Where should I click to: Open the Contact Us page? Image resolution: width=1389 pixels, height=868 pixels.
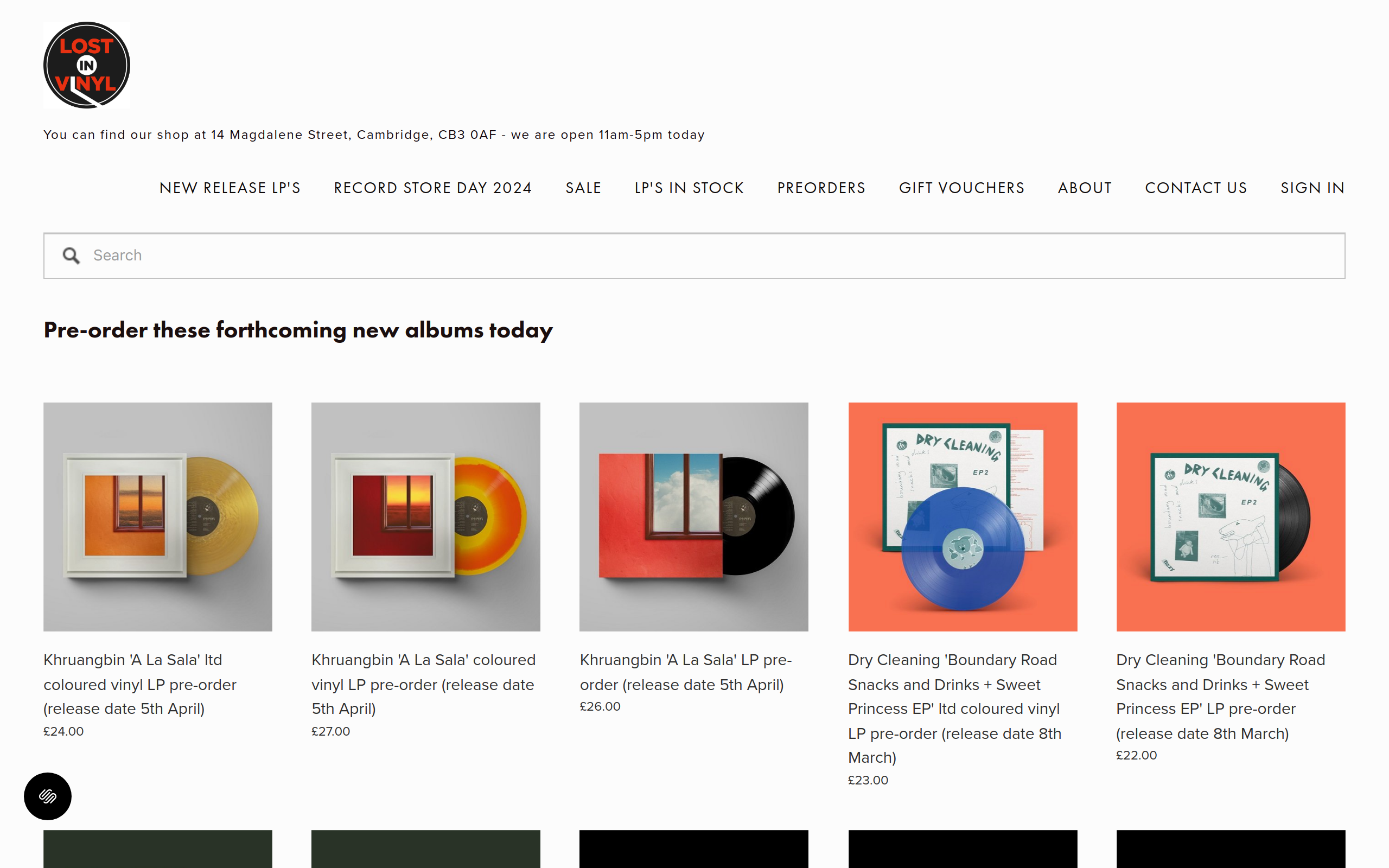(x=1196, y=188)
